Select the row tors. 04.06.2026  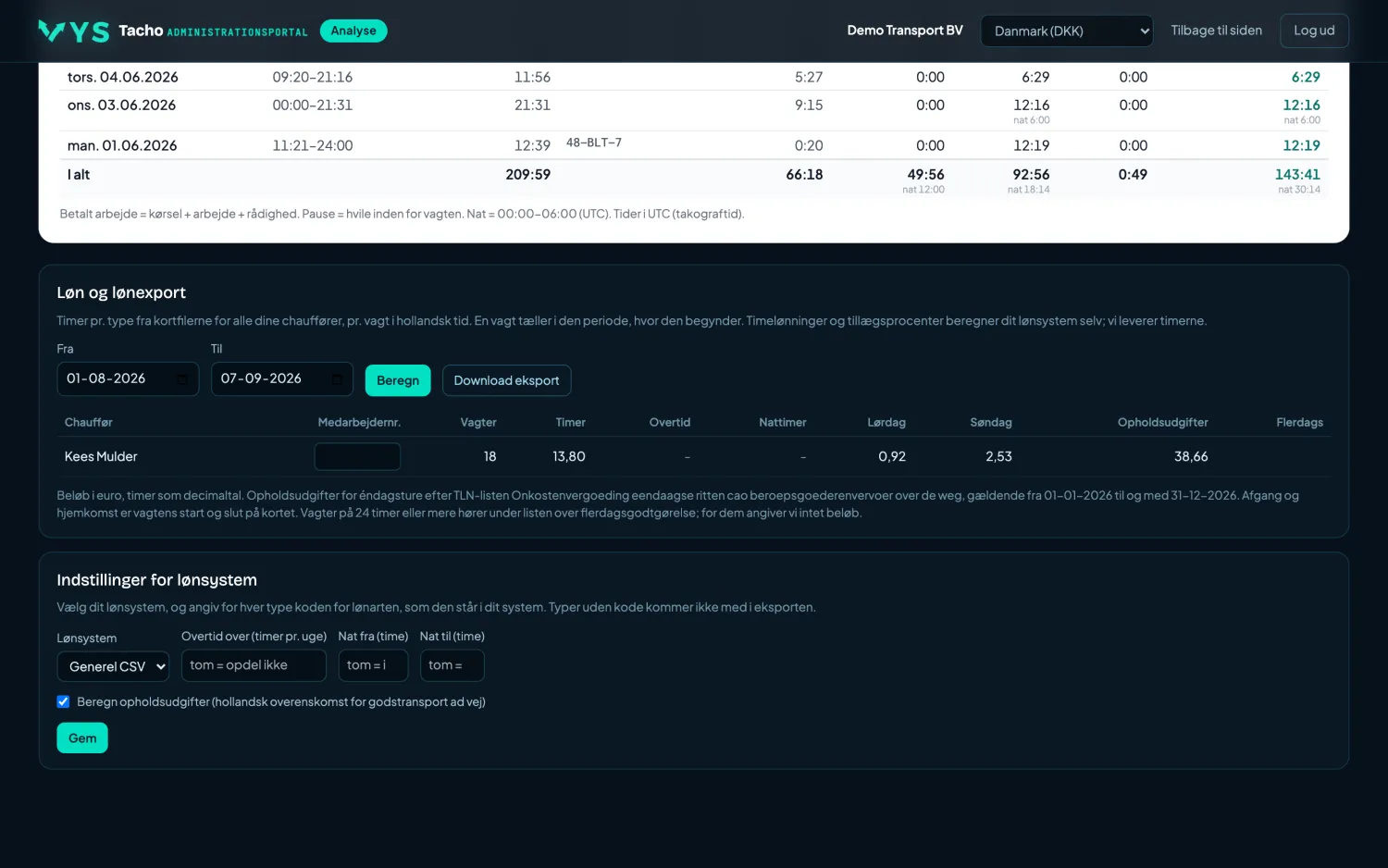694,77
